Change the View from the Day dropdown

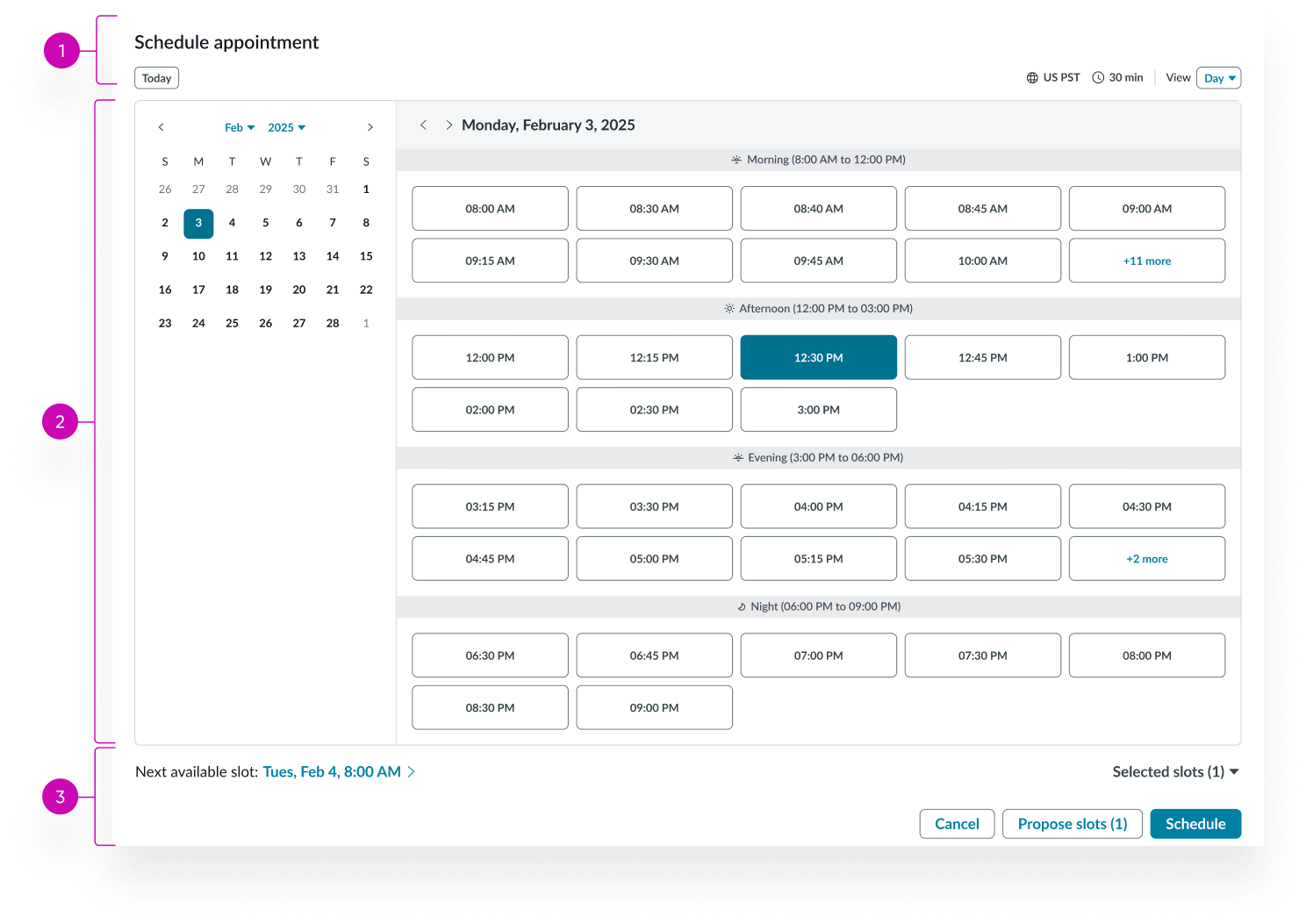click(x=1218, y=77)
